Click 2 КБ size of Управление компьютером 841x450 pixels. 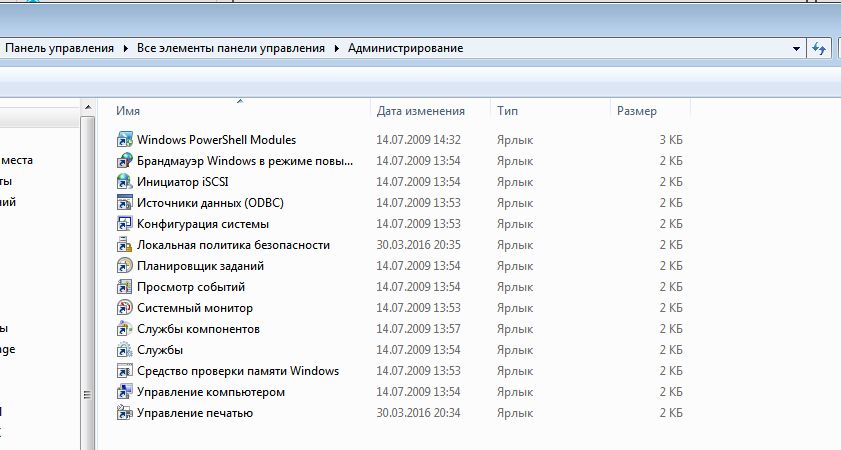(671, 392)
